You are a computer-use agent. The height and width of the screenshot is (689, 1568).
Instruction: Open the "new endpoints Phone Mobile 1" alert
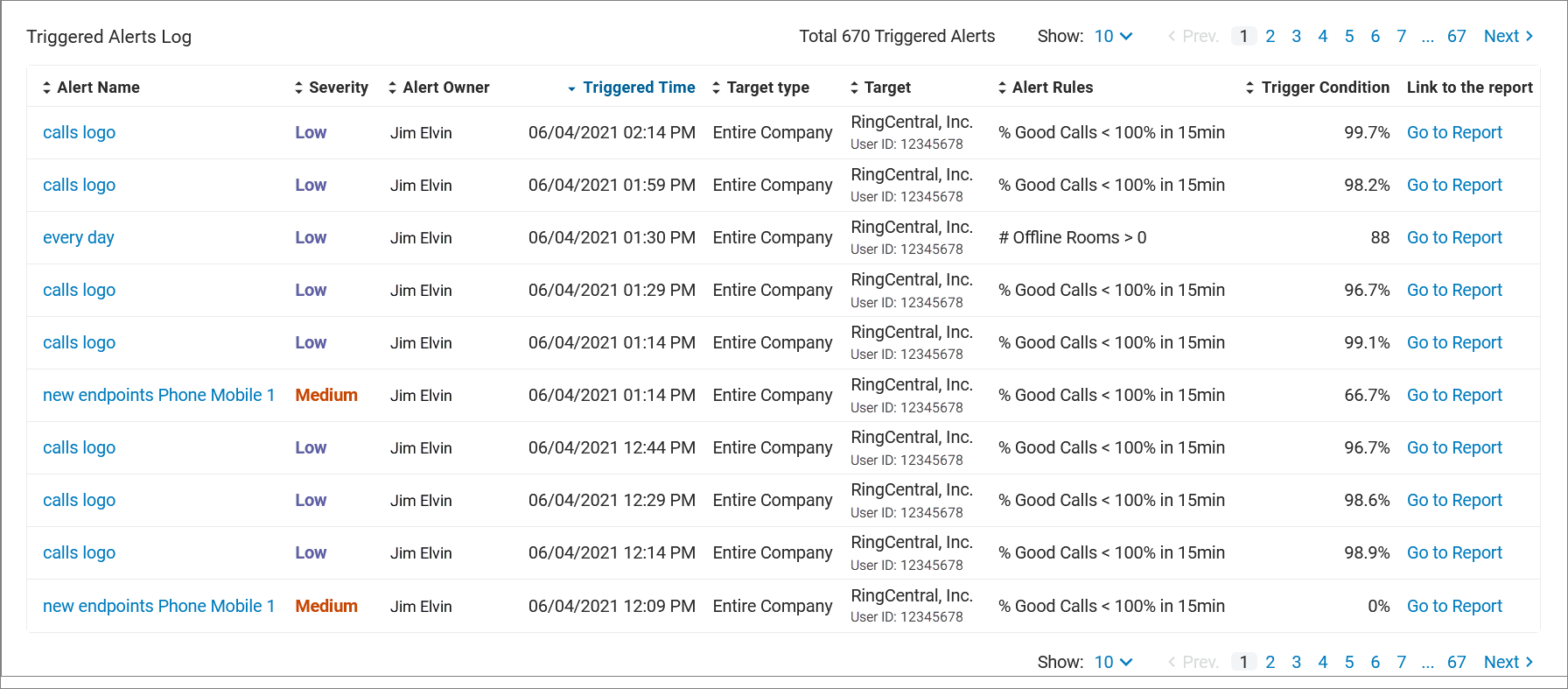(158, 395)
